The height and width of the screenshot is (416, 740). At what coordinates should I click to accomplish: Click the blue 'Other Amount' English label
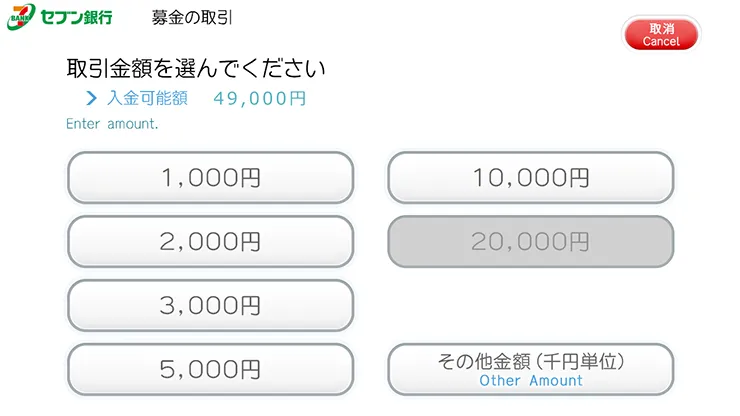click(x=530, y=381)
